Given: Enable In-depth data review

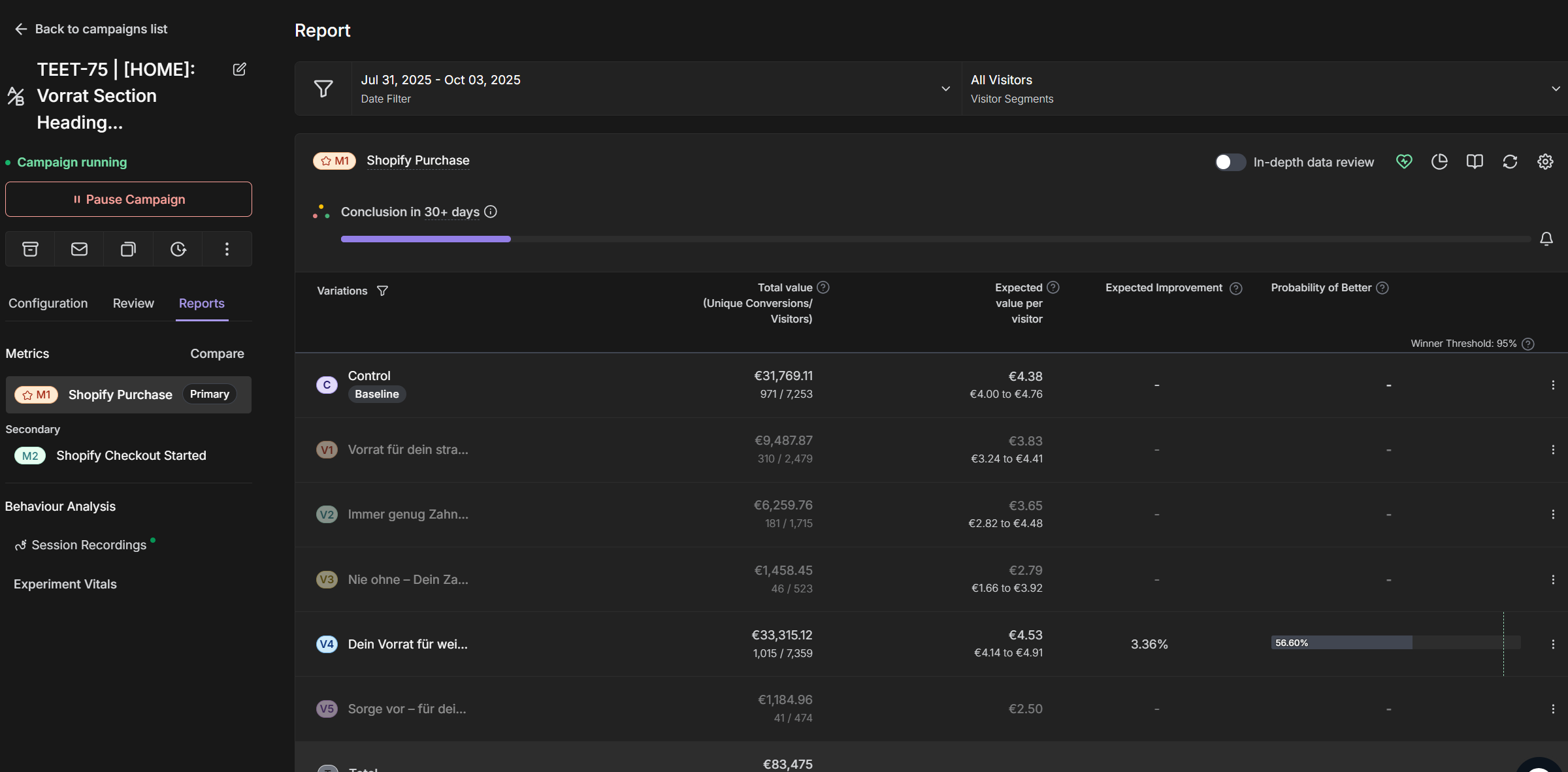Looking at the screenshot, I should pyautogui.click(x=1230, y=162).
